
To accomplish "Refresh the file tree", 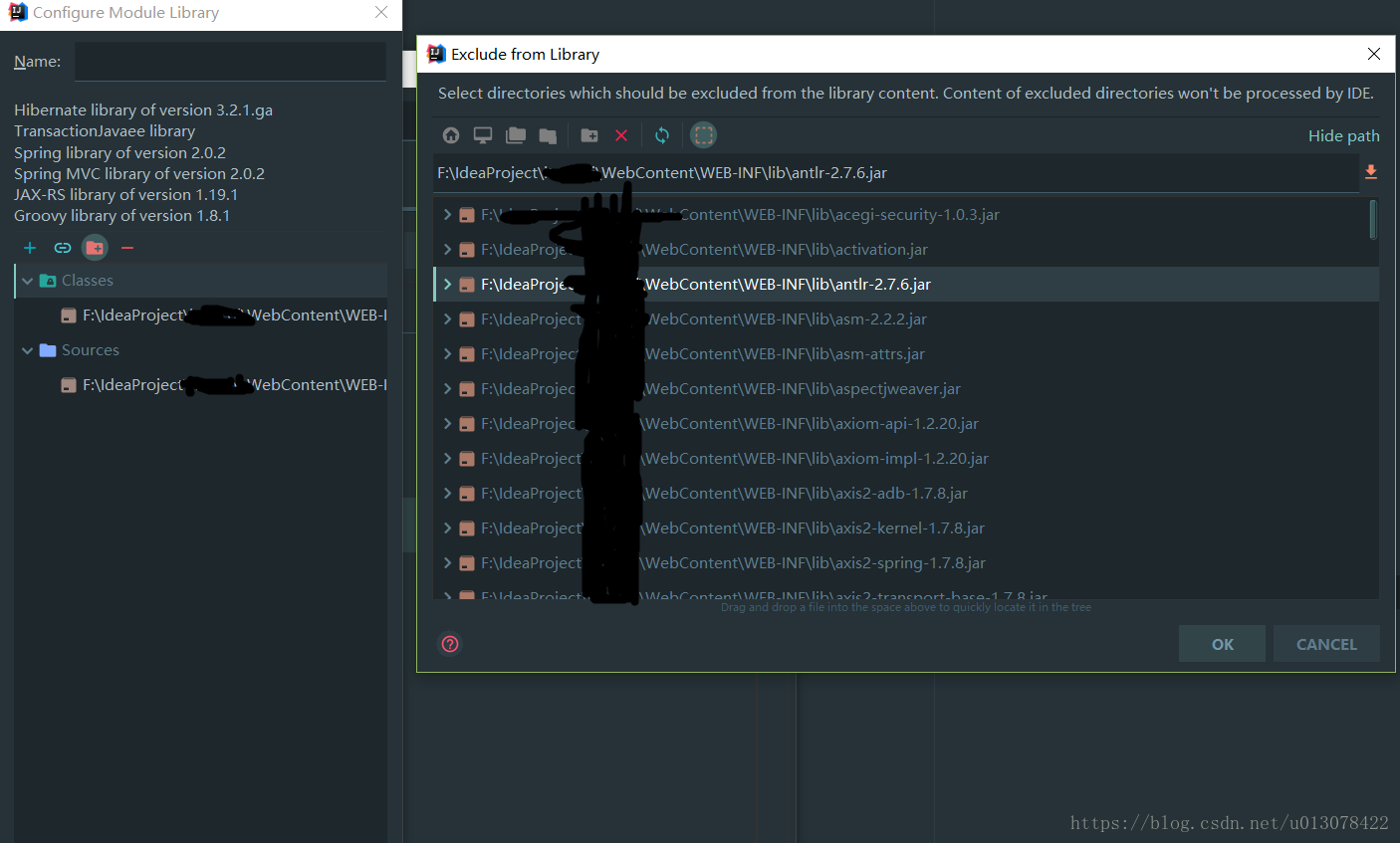I will click(662, 135).
